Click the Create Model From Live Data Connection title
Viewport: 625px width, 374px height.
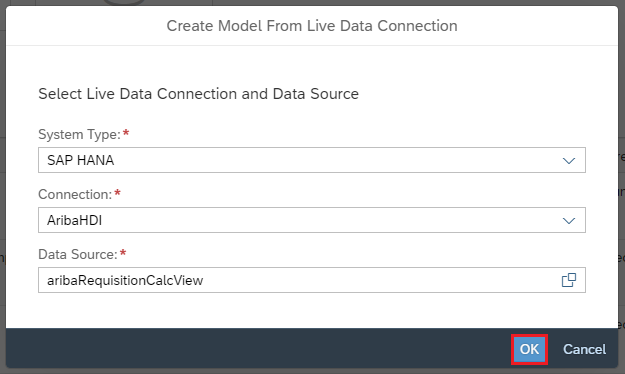[312, 26]
